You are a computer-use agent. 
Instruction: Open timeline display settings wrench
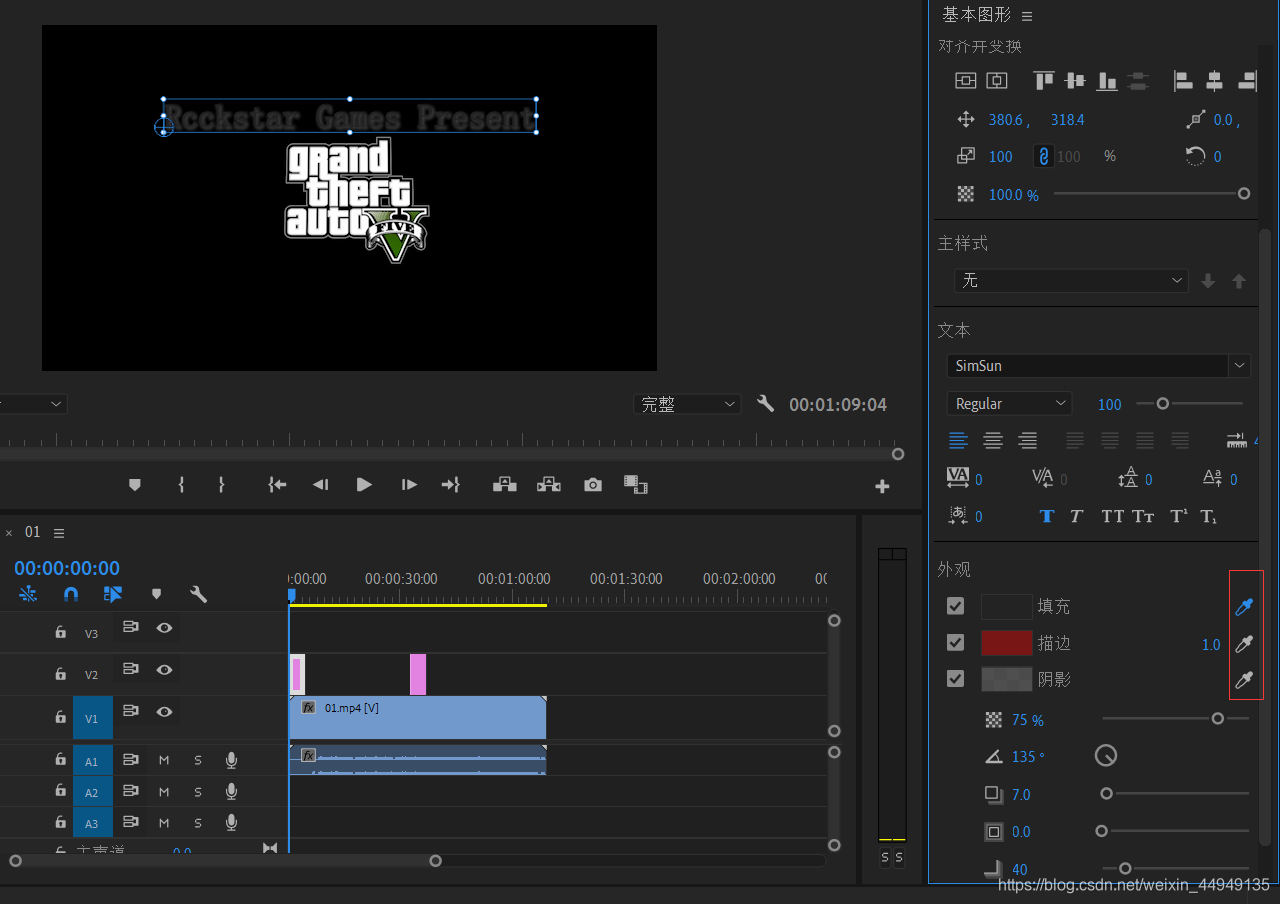(x=198, y=594)
